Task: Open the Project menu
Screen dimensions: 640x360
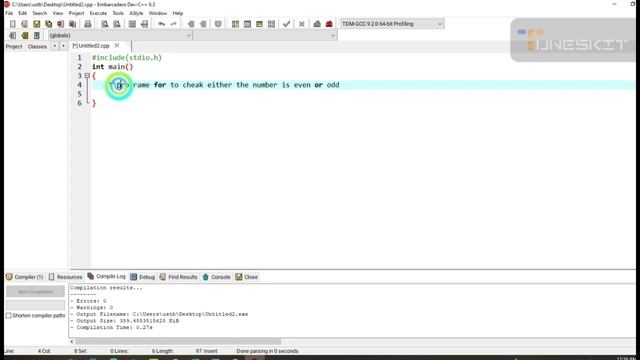Action: coord(76,13)
